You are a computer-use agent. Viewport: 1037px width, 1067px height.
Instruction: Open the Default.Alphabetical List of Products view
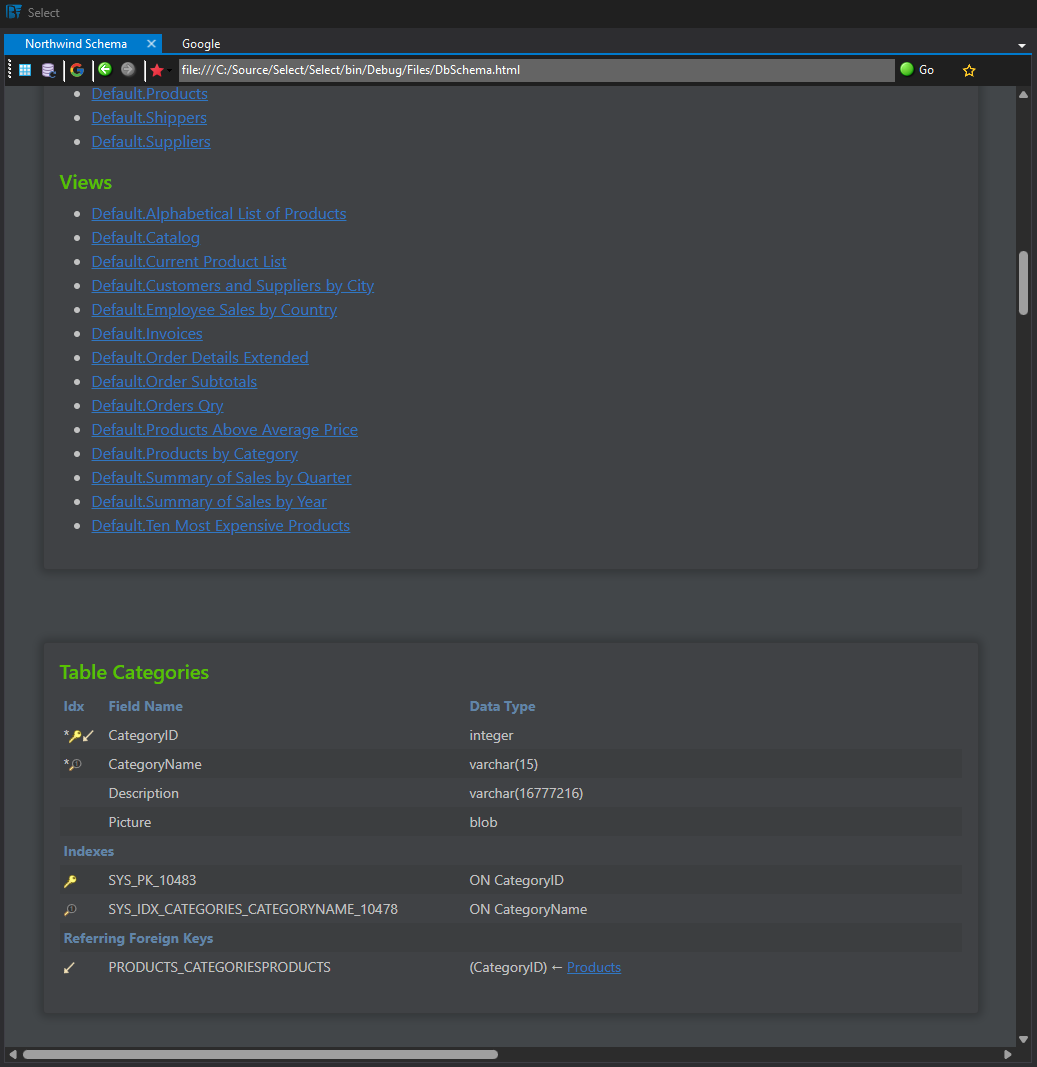click(x=219, y=214)
